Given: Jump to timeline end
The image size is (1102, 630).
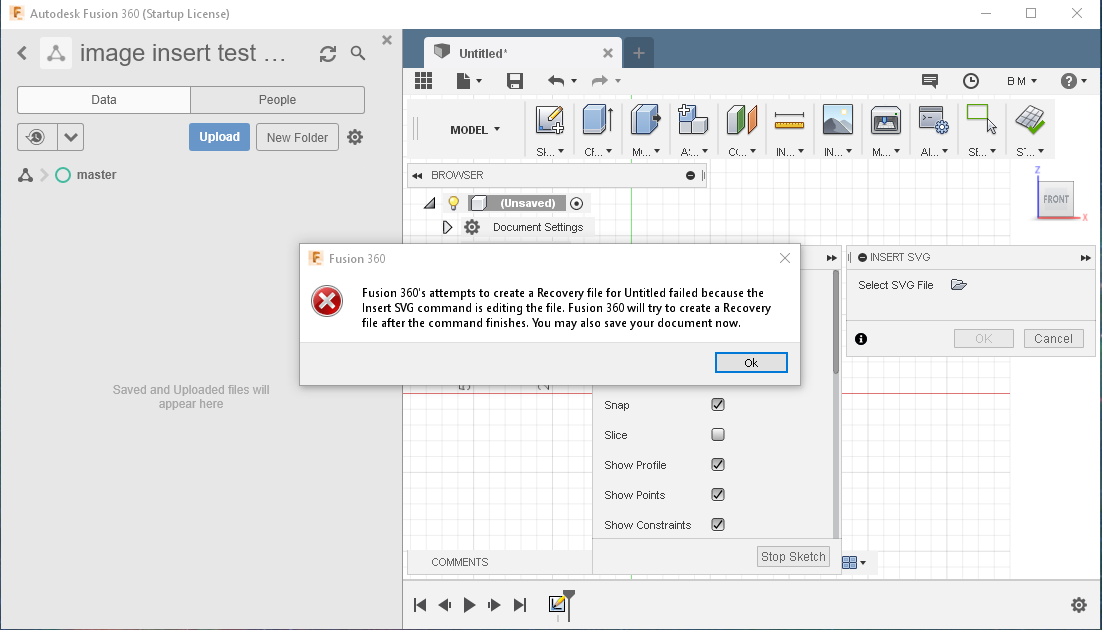Looking at the screenshot, I should 520,605.
